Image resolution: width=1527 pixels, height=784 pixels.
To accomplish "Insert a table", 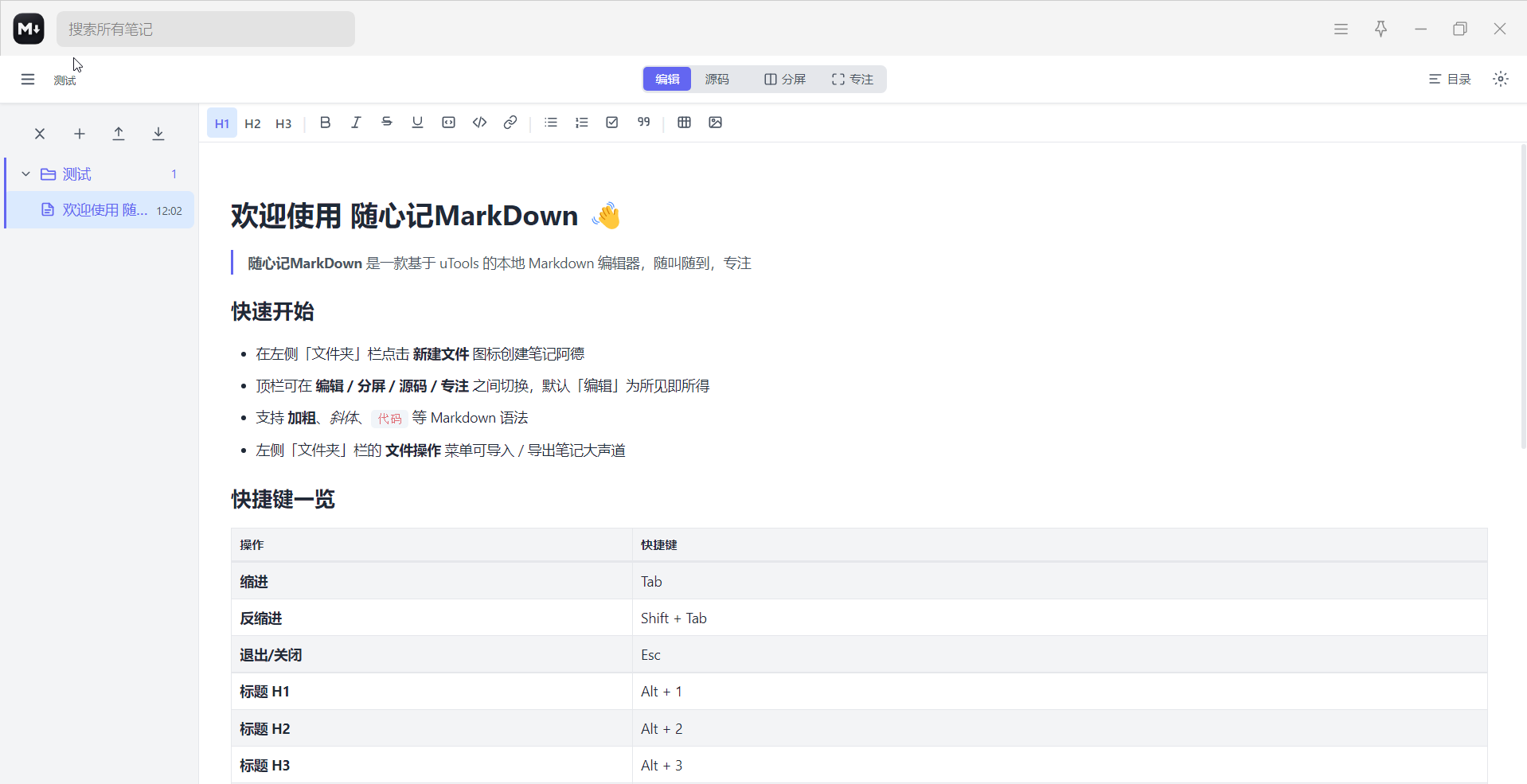I will pos(684,123).
